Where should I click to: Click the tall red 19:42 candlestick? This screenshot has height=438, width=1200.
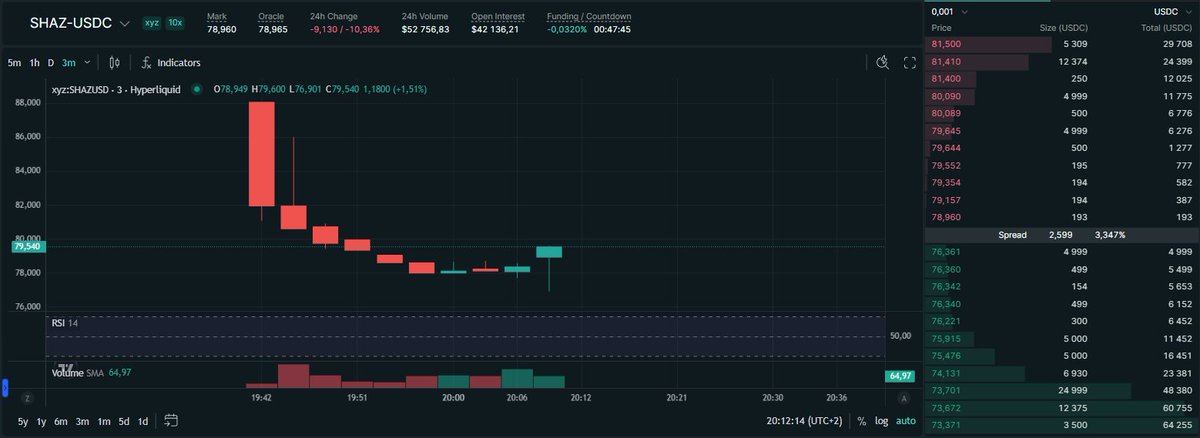click(261, 154)
